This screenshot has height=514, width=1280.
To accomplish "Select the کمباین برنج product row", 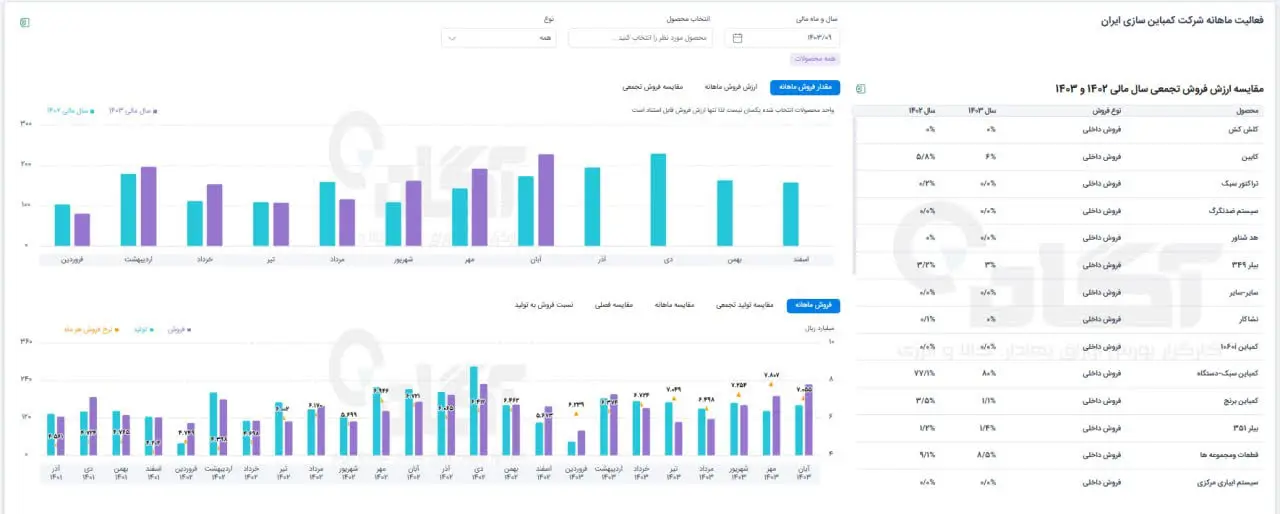I will (1060, 401).
